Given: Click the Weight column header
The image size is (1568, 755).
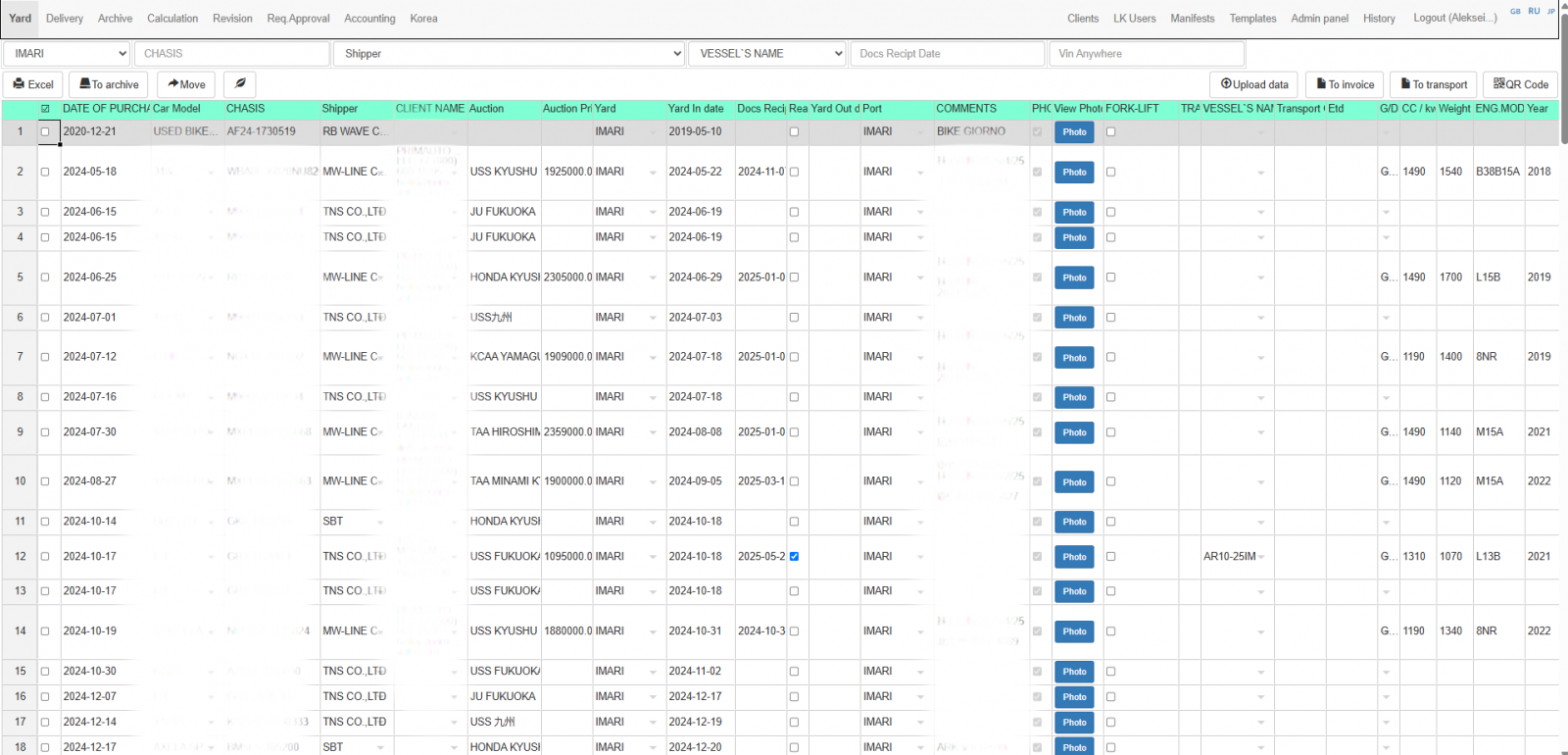Looking at the screenshot, I should tap(1454, 109).
